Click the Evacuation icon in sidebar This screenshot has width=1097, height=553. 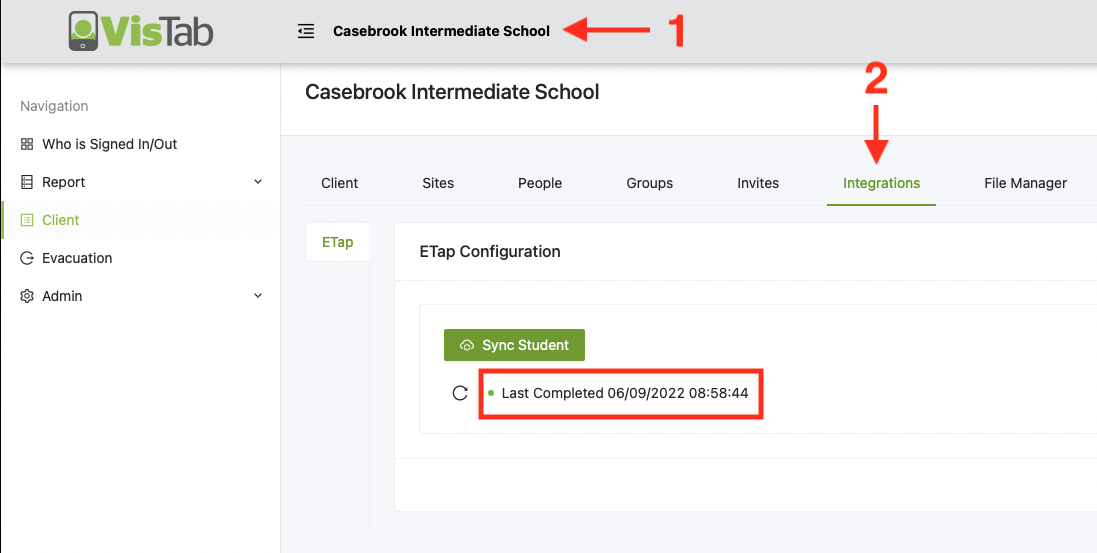(x=27, y=258)
